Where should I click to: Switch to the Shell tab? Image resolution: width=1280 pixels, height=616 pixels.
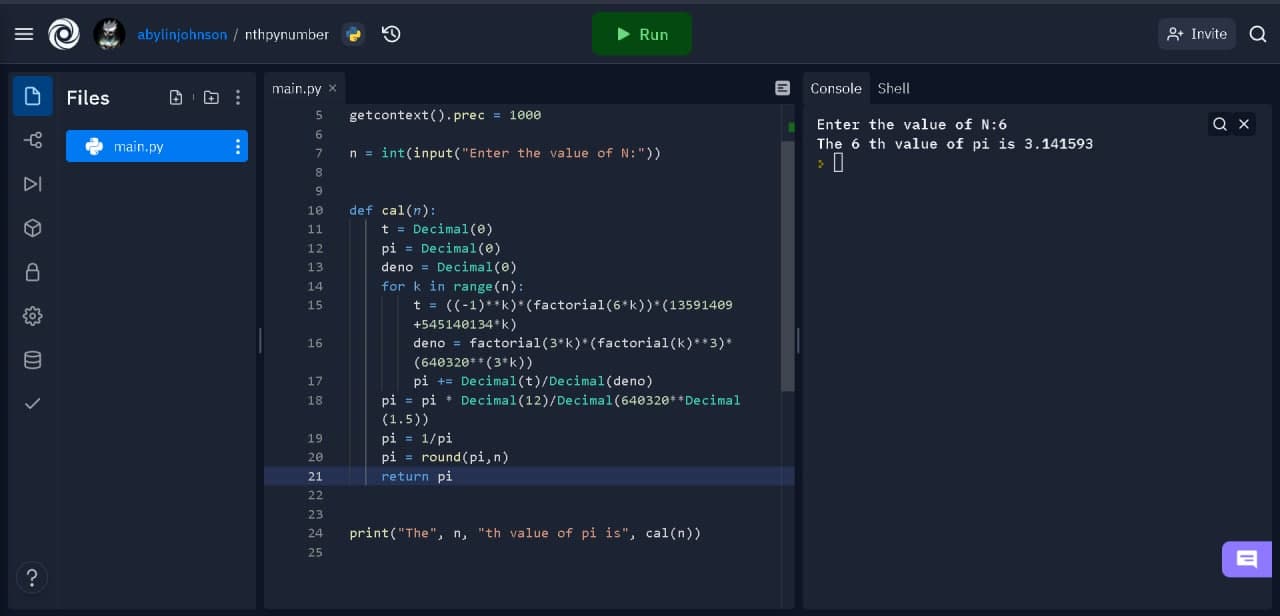coord(893,88)
